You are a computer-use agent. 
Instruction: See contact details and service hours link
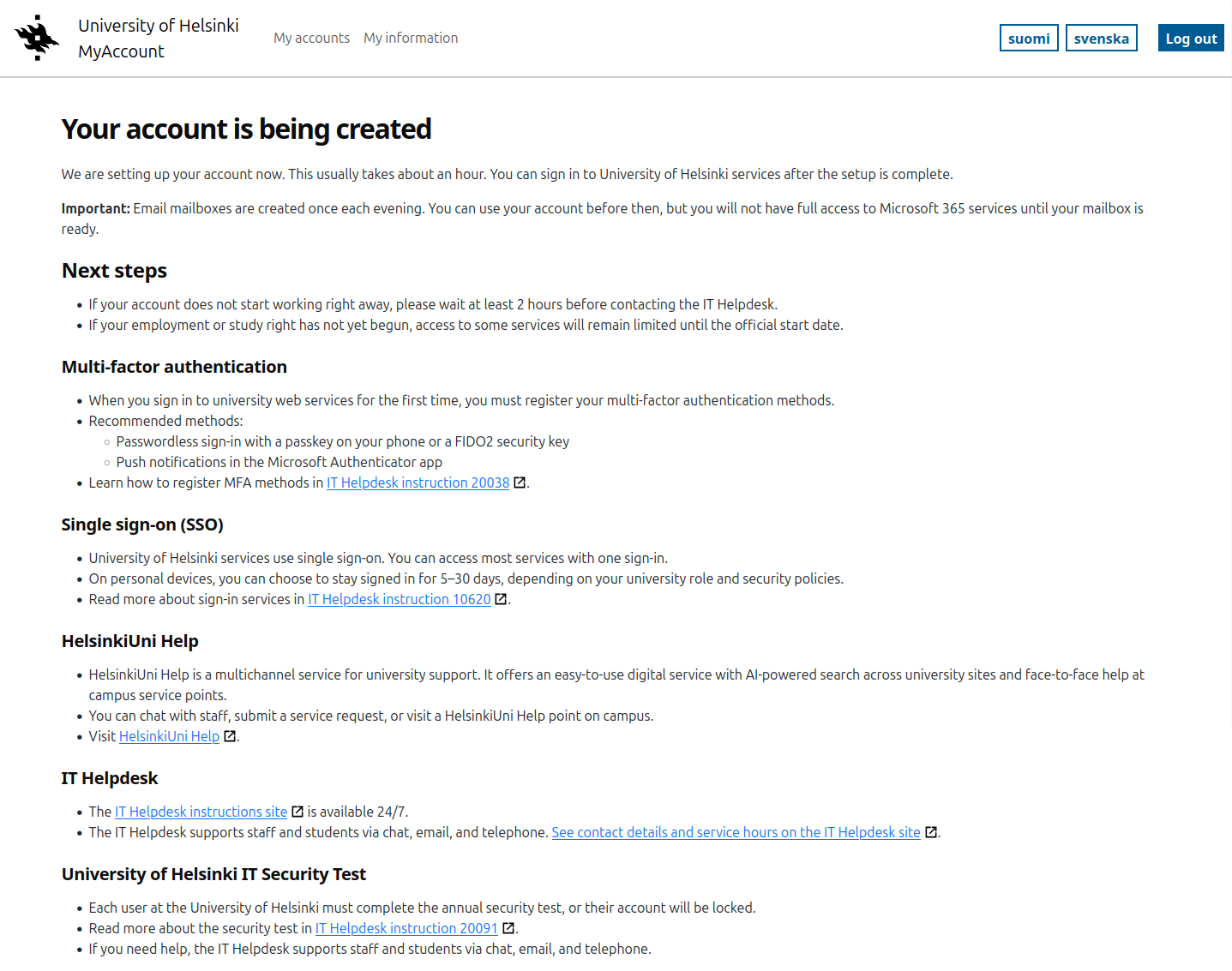[x=736, y=833]
